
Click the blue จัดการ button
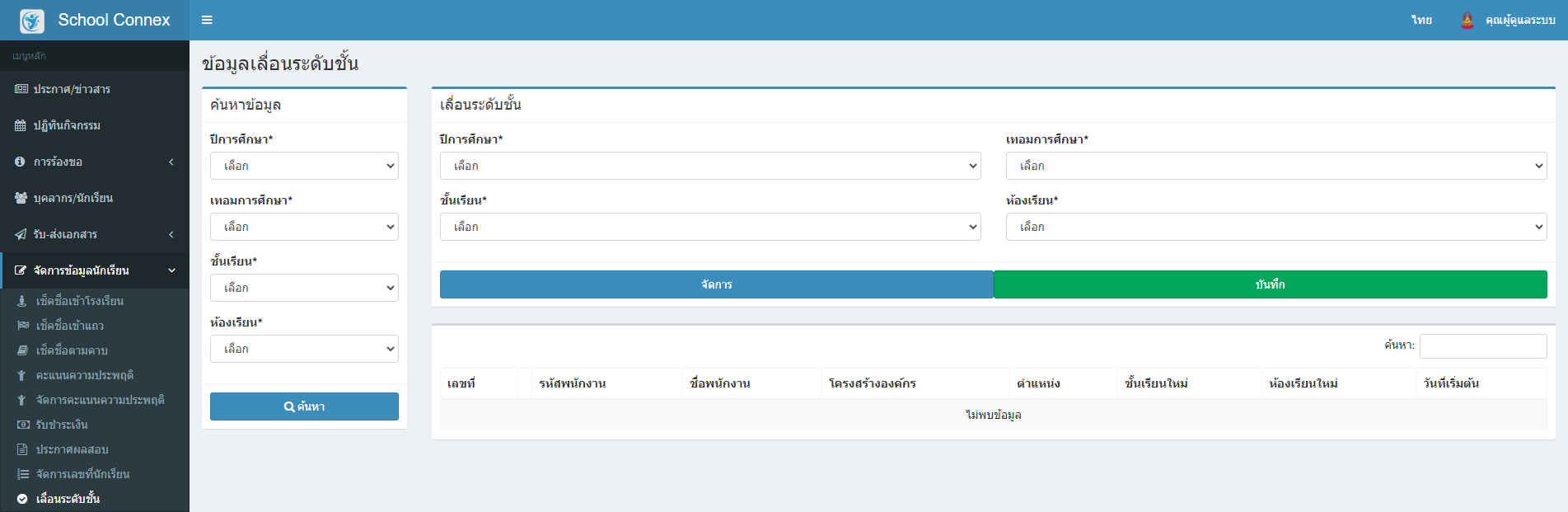[717, 284]
